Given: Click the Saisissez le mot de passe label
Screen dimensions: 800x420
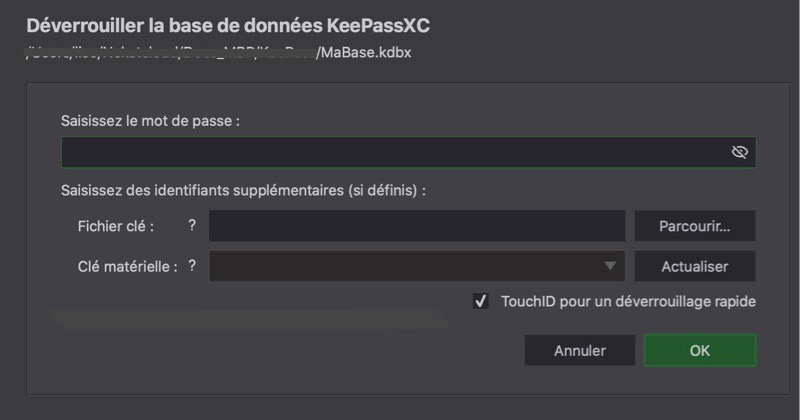Looking at the screenshot, I should tap(150, 120).
